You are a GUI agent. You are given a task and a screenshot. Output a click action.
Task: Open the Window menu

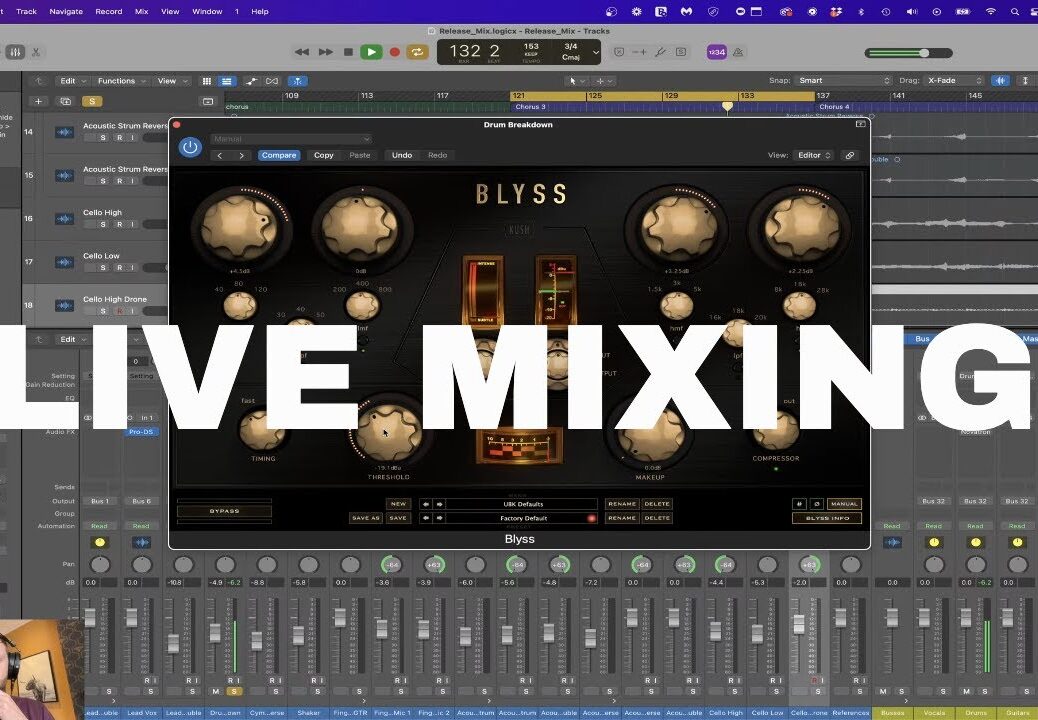207,11
